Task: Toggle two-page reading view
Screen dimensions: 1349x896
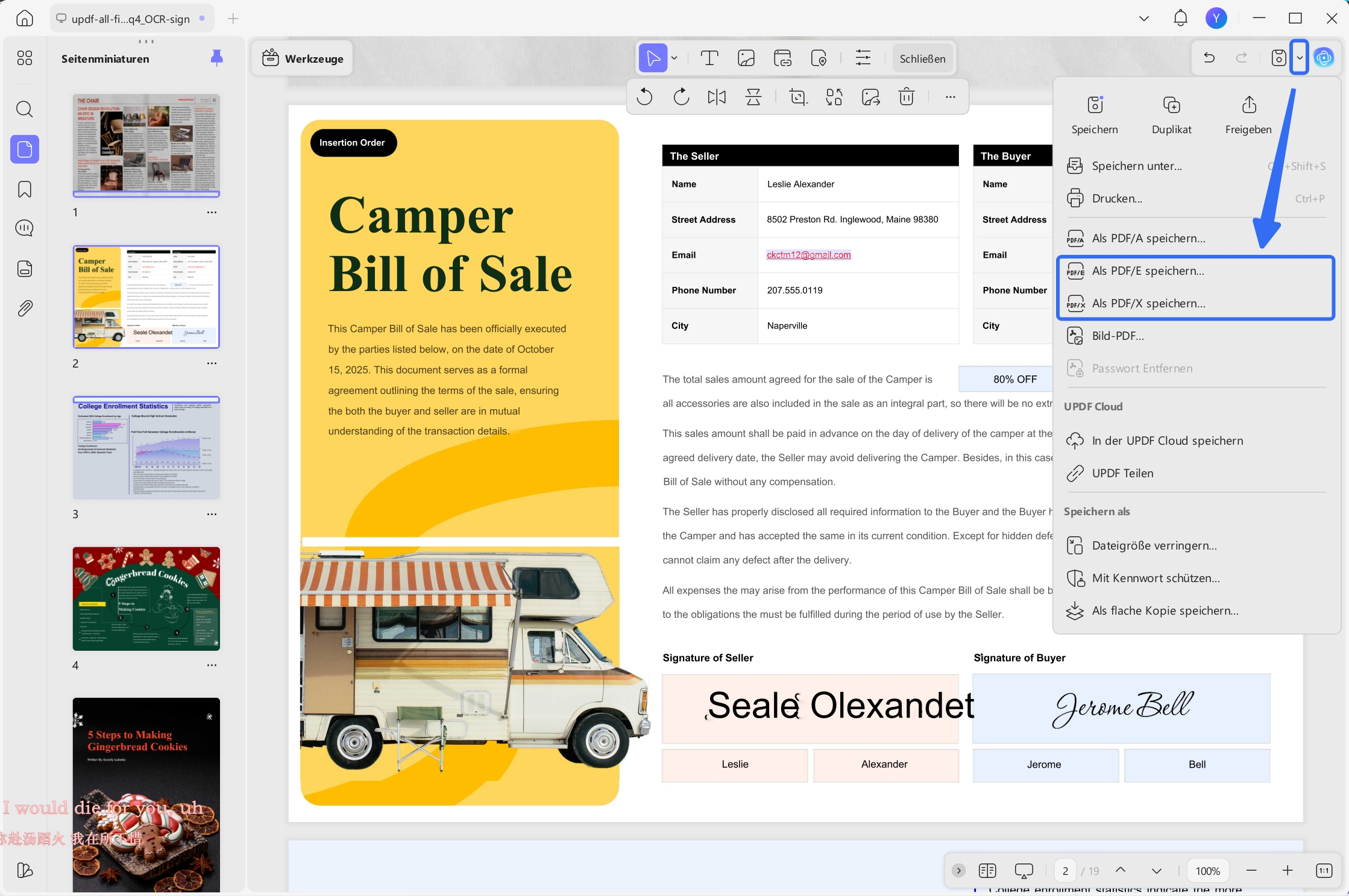Action: click(x=987, y=871)
